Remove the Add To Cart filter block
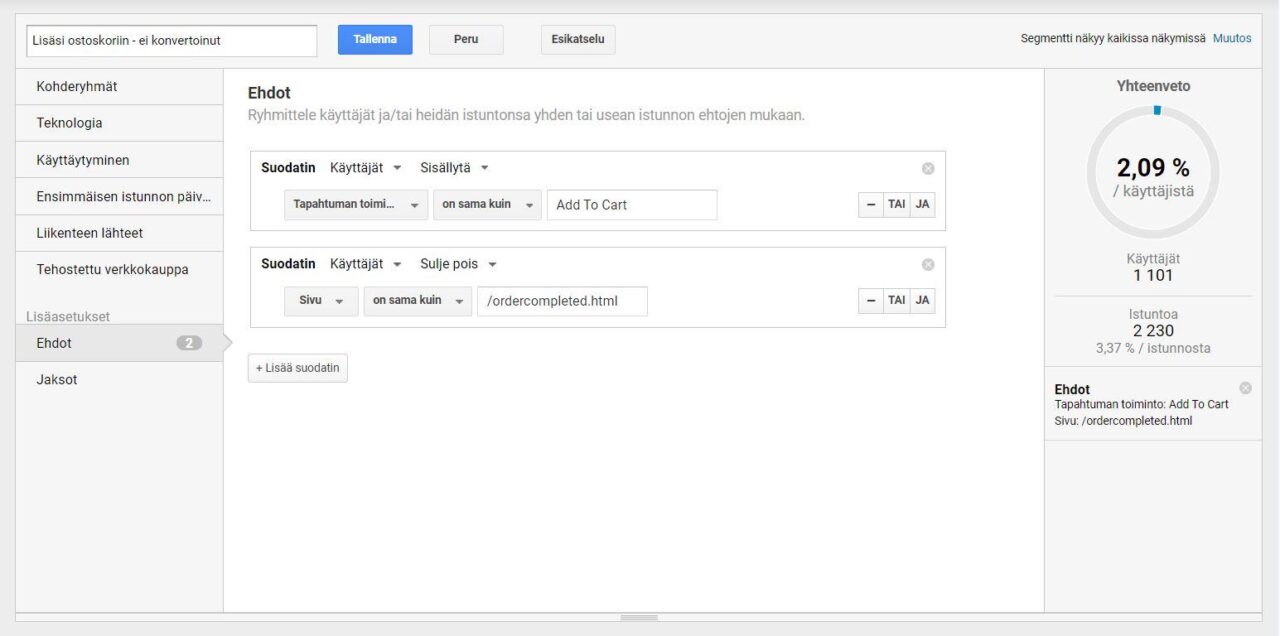Image resolution: width=1280 pixels, height=636 pixels. tap(927, 168)
